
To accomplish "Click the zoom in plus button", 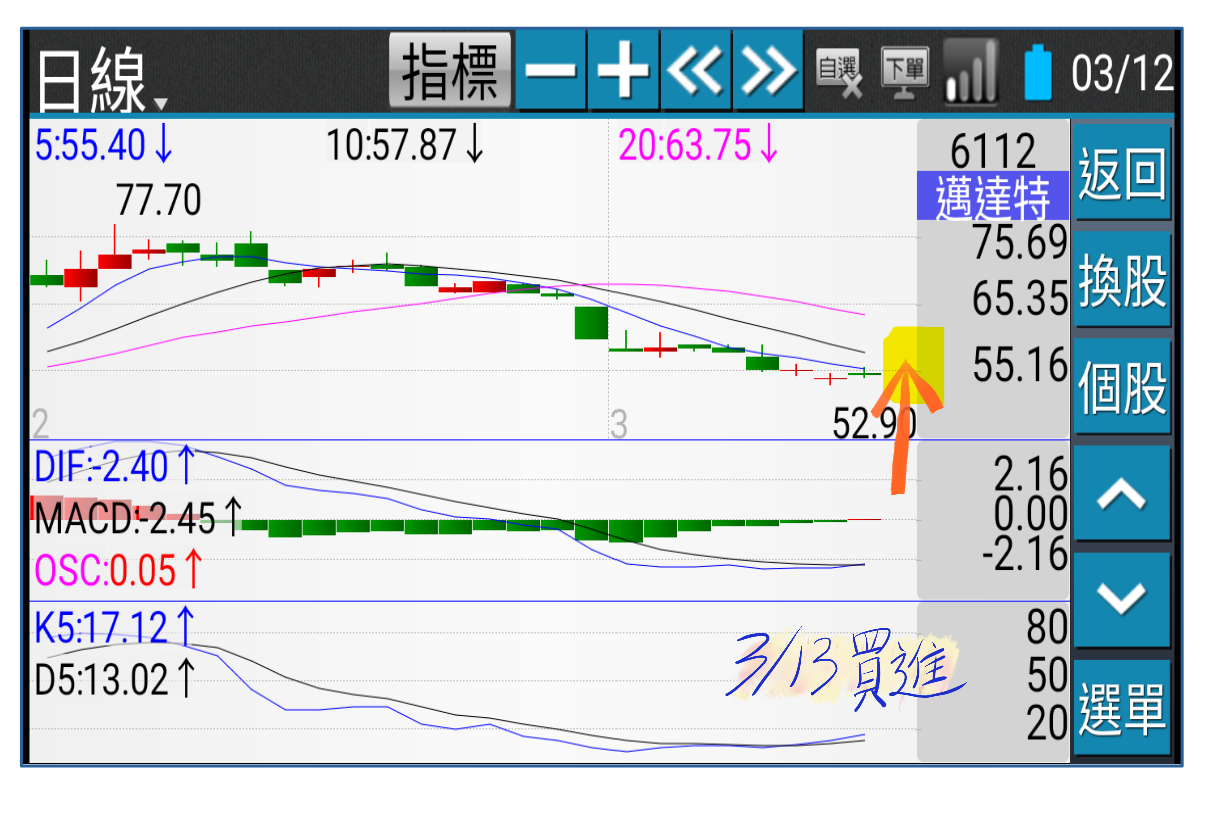I will coord(623,71).
